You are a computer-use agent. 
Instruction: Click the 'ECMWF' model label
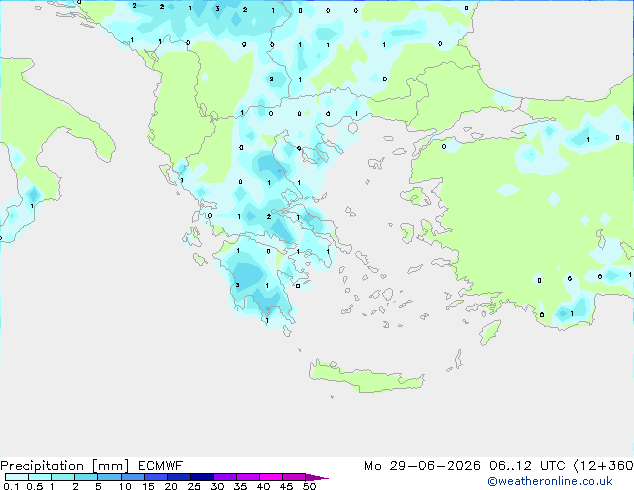[161, 466]
